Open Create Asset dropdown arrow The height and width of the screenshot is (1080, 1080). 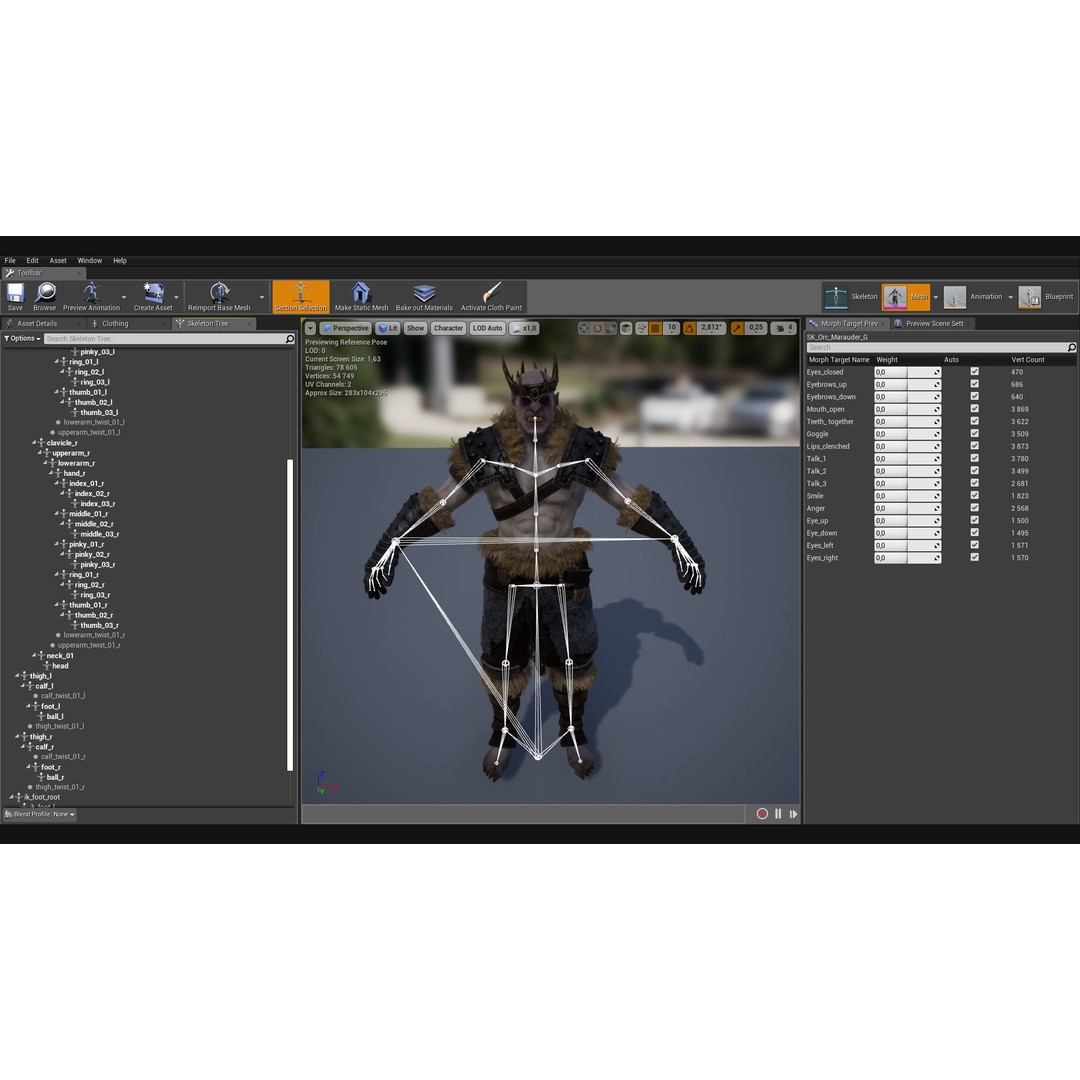click(176, 298)
